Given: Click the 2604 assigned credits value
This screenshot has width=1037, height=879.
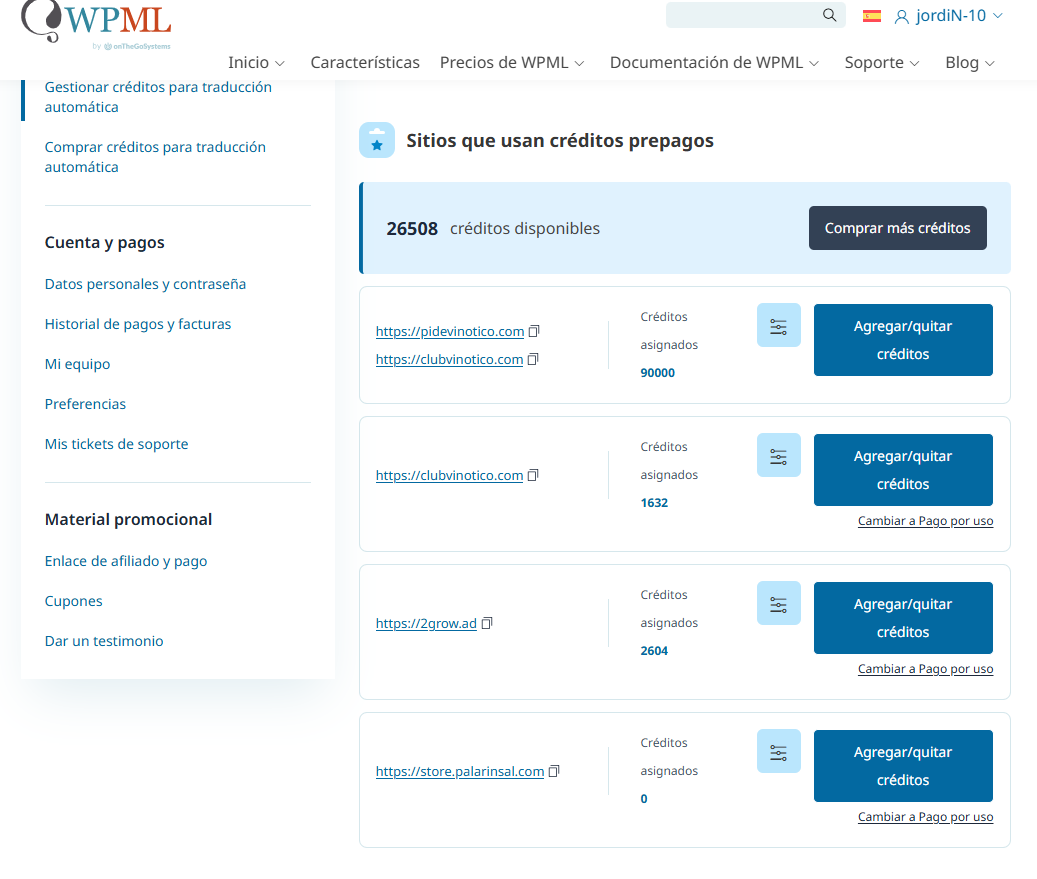Looking at the screenshot, I should (x=654, y=651).
